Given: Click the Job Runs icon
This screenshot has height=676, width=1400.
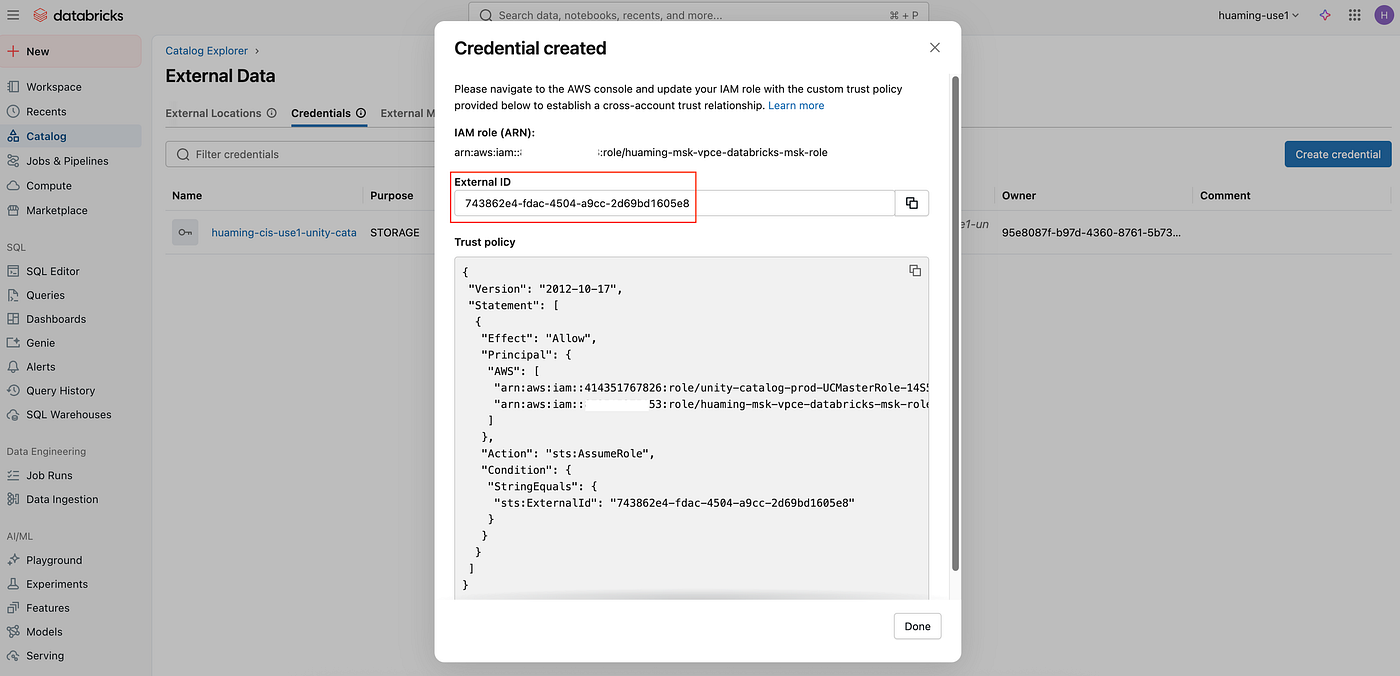Looking at the screenshot, I should point(14,476).
